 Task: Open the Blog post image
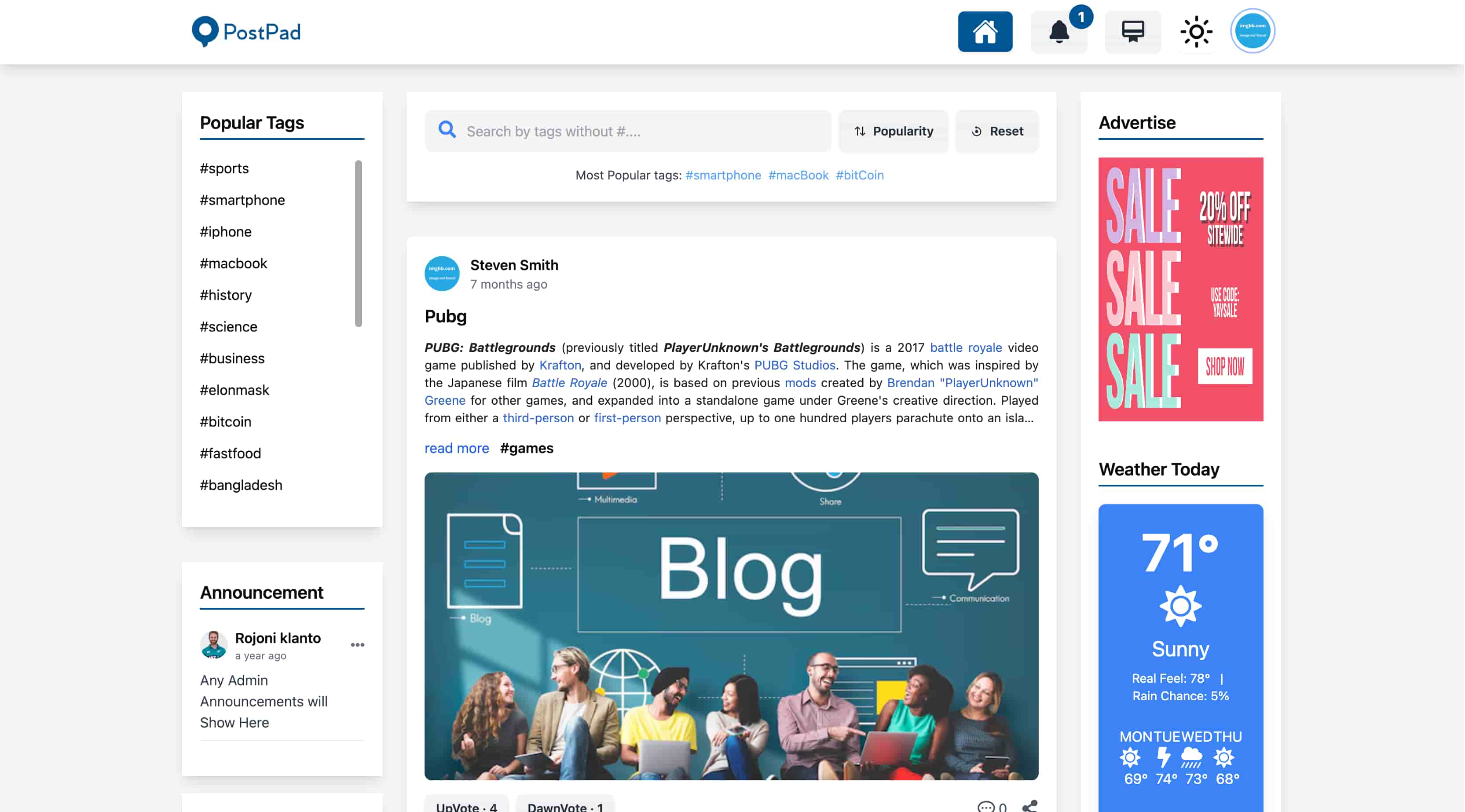pyautogui.click(x=731, y=626)
